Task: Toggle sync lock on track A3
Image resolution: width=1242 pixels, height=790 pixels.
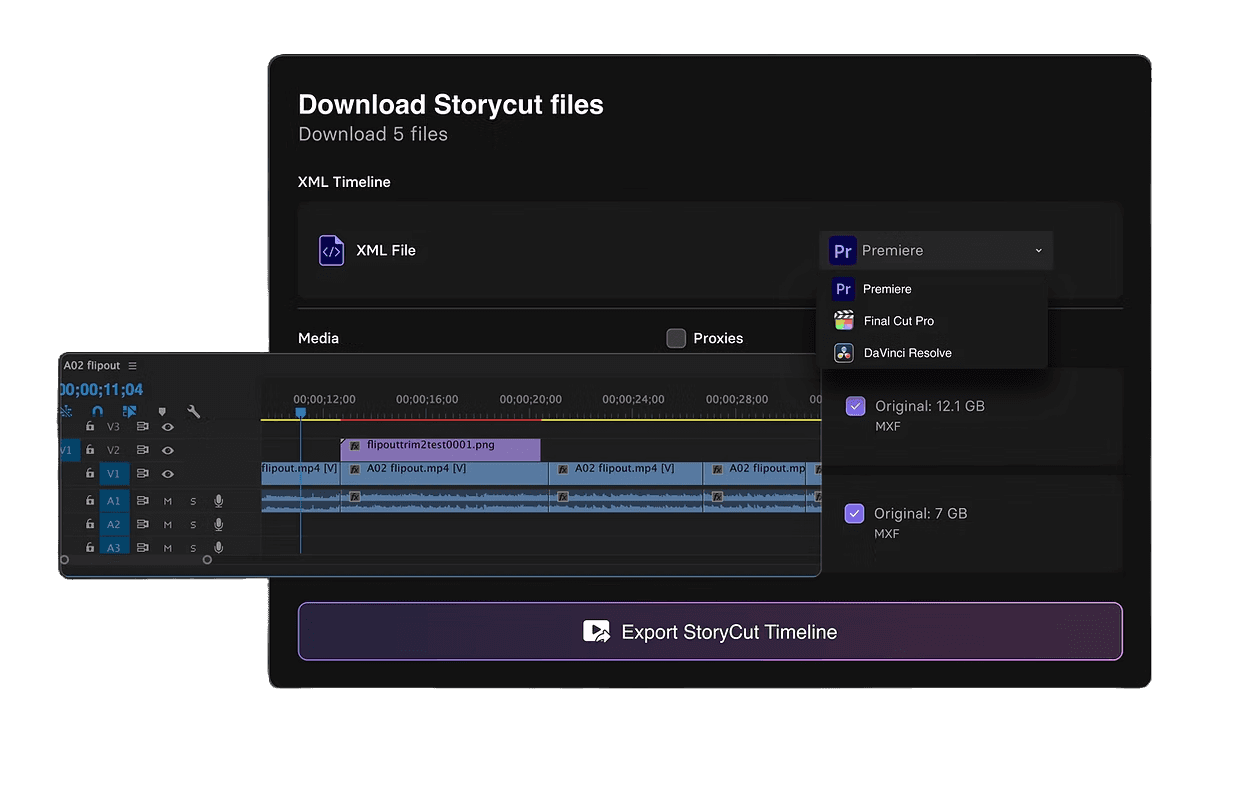Action: pos(143,547)
